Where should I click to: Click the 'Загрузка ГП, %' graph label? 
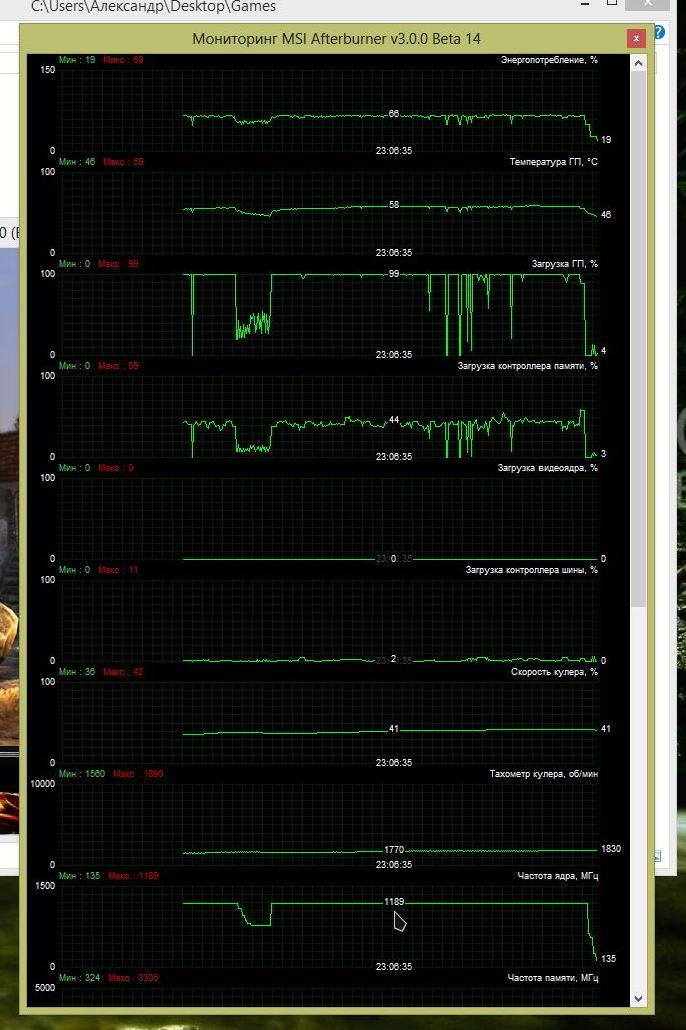(x=564, y=263)
